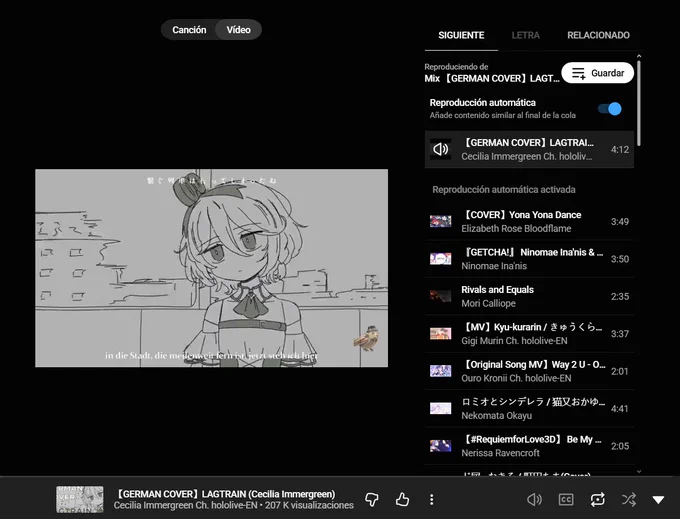Select the now-playing GERMAN COVER LAGTRAIN queue item

click(529, 150)
